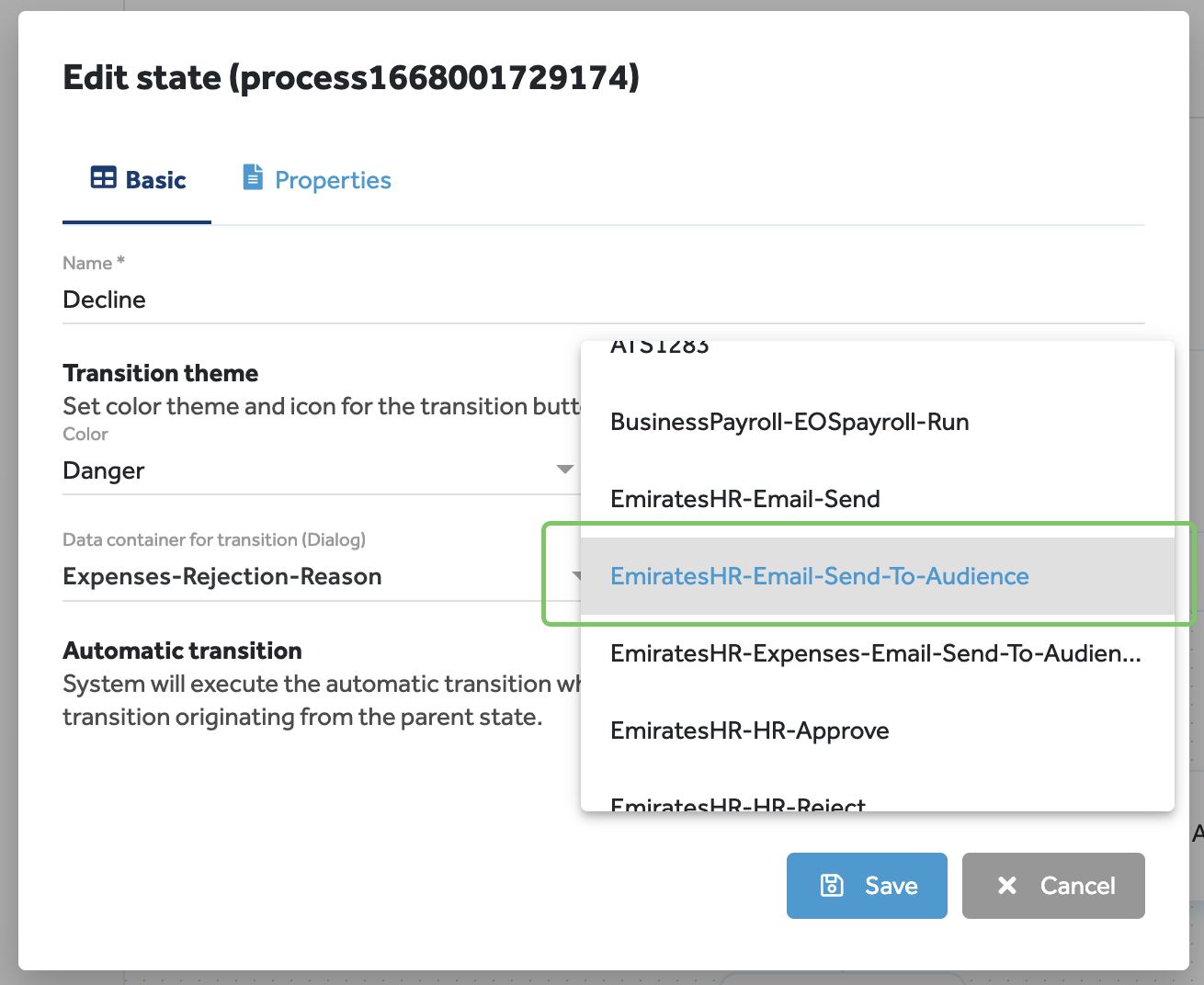
Task: Pick the EmiratesHR-HR-Reject option at list bottom
Action: [x=738, y=804]
